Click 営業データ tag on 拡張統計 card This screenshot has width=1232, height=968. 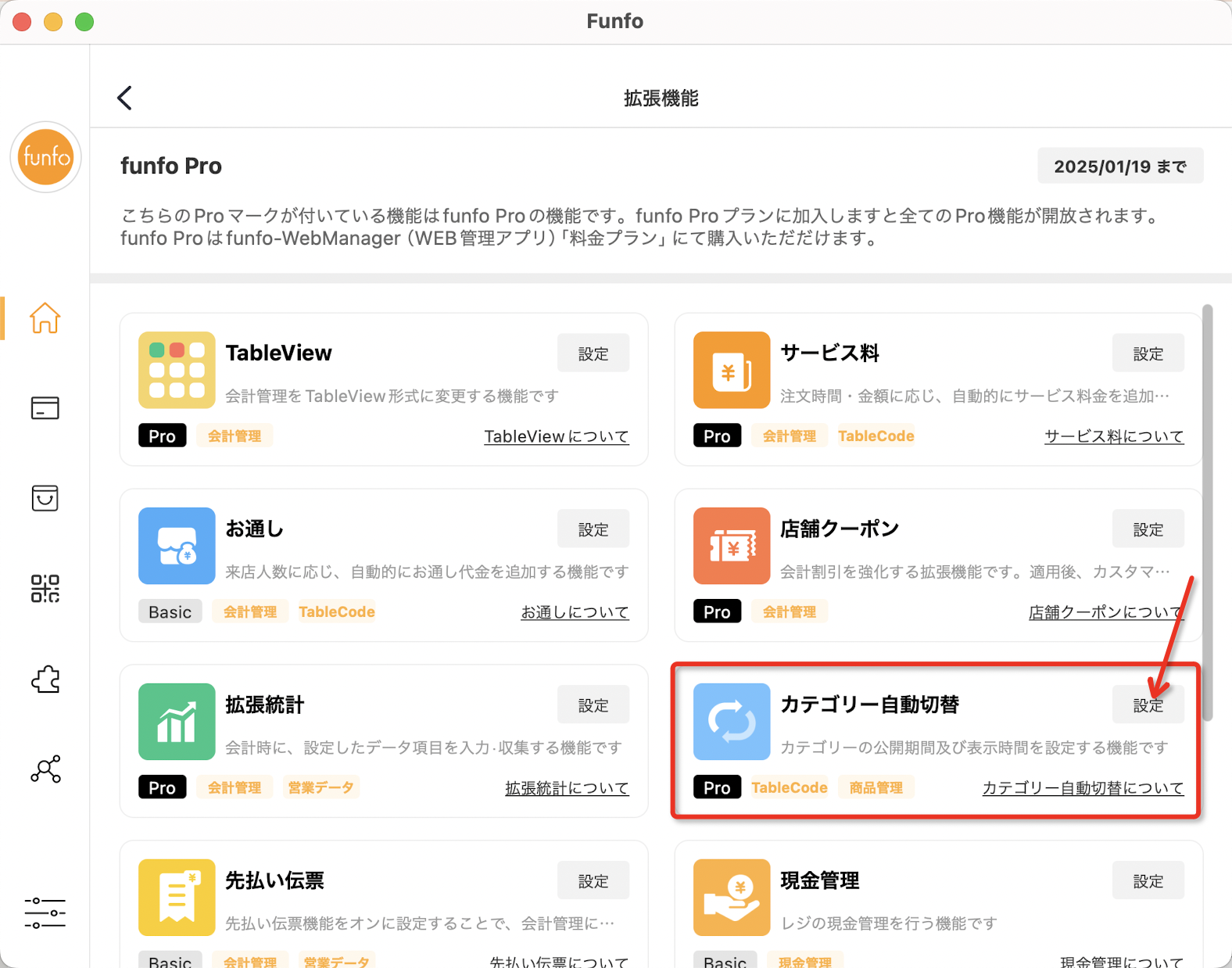321,787
